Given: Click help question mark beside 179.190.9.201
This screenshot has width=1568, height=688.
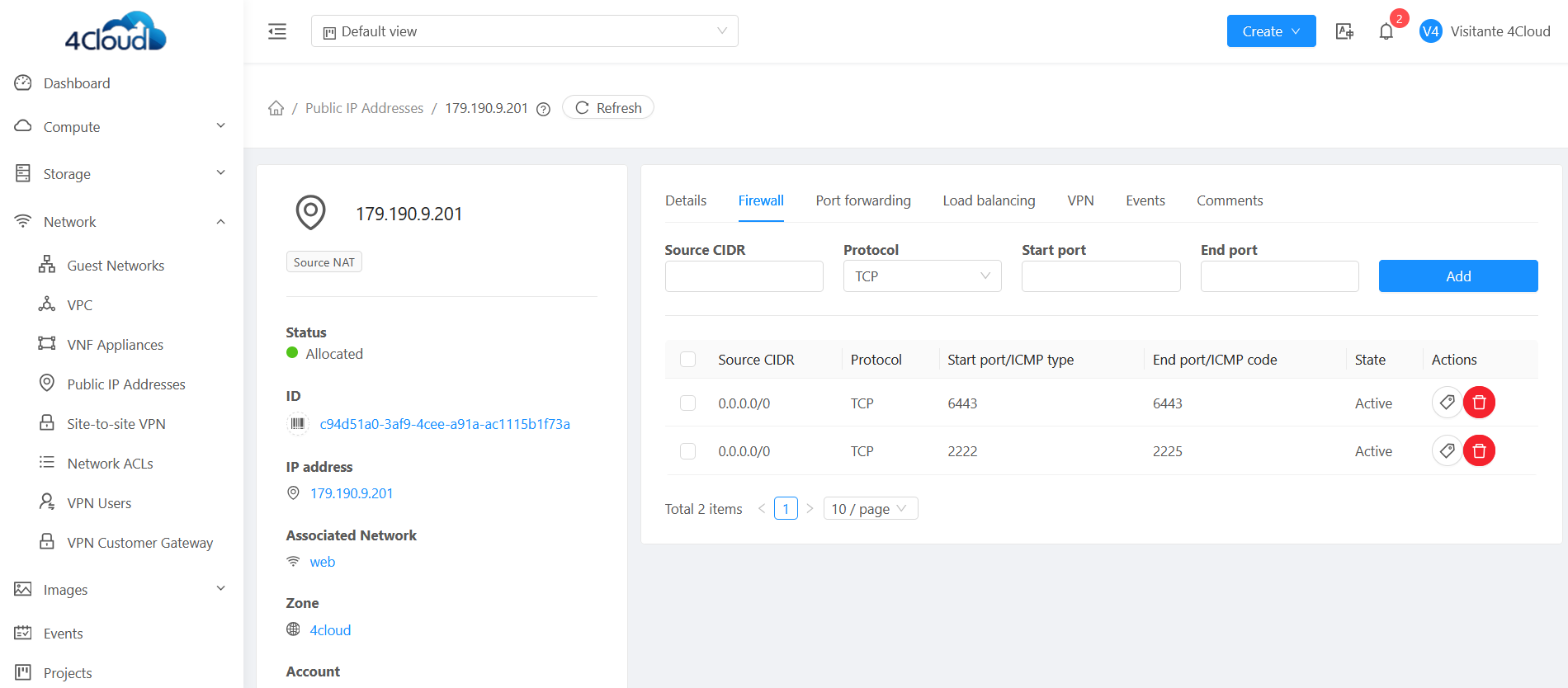Looking at the screenshot, I should 543,109.
